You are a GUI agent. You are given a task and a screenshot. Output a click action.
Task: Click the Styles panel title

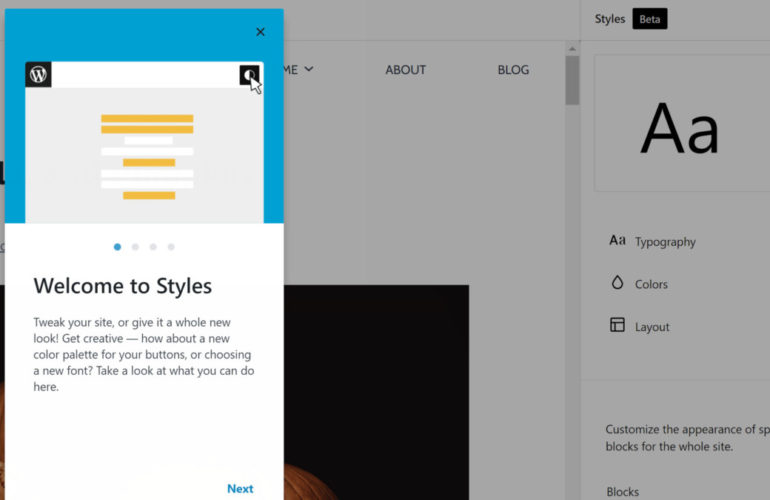(x=609, y=19)
